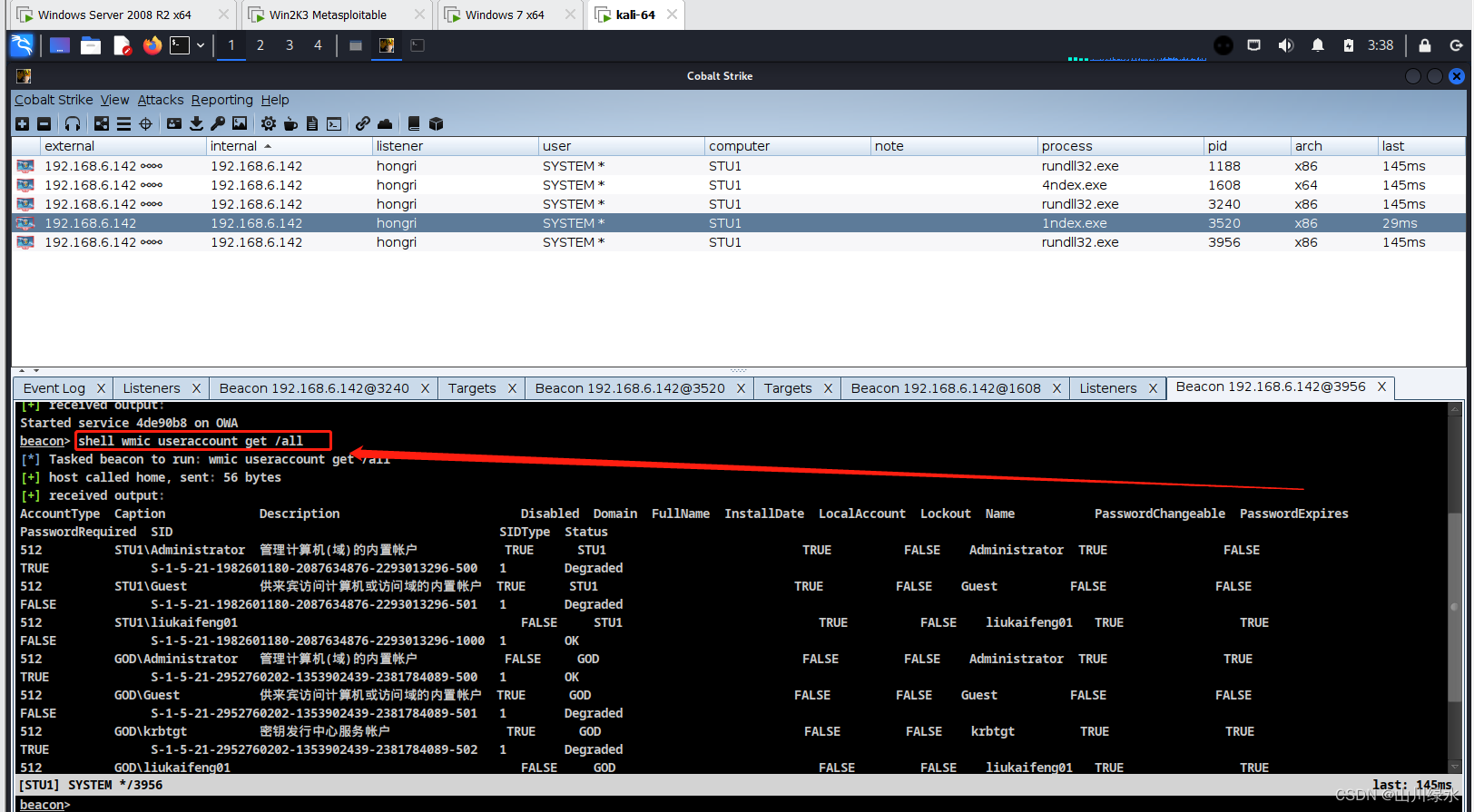Screen dimensions: 1474x812
Task: Open the file manager folder icon in panel
Action: pos(91,45)
